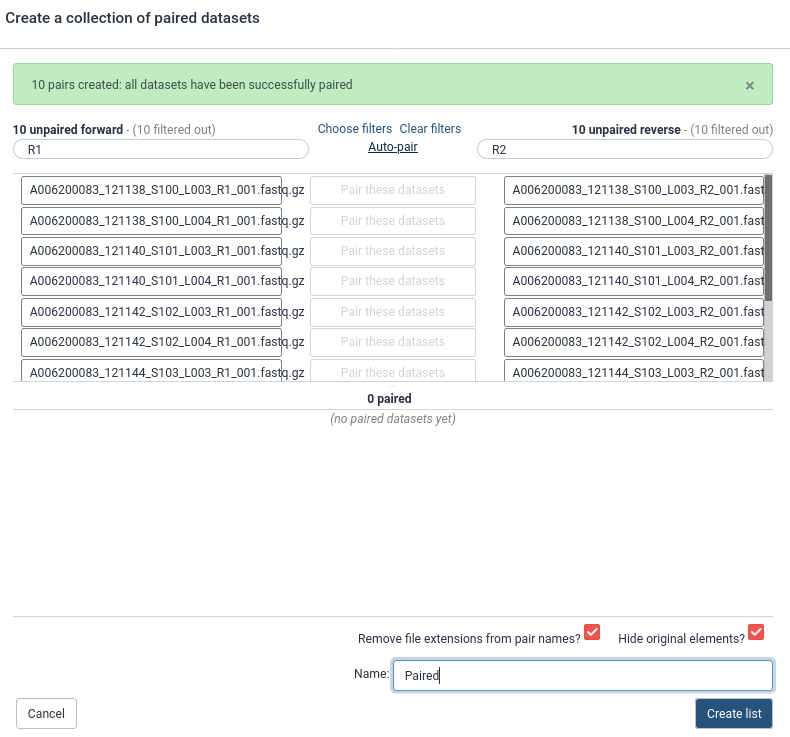790x737 pixels.
Task: Select forward dataset S100_L003_R1_001.fastq.gz
Action: click(151, 190)
